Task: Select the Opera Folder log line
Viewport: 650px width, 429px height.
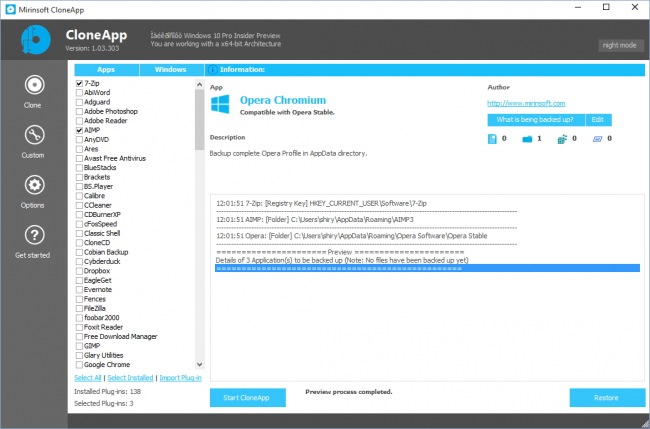Action: tap(352, 236)
